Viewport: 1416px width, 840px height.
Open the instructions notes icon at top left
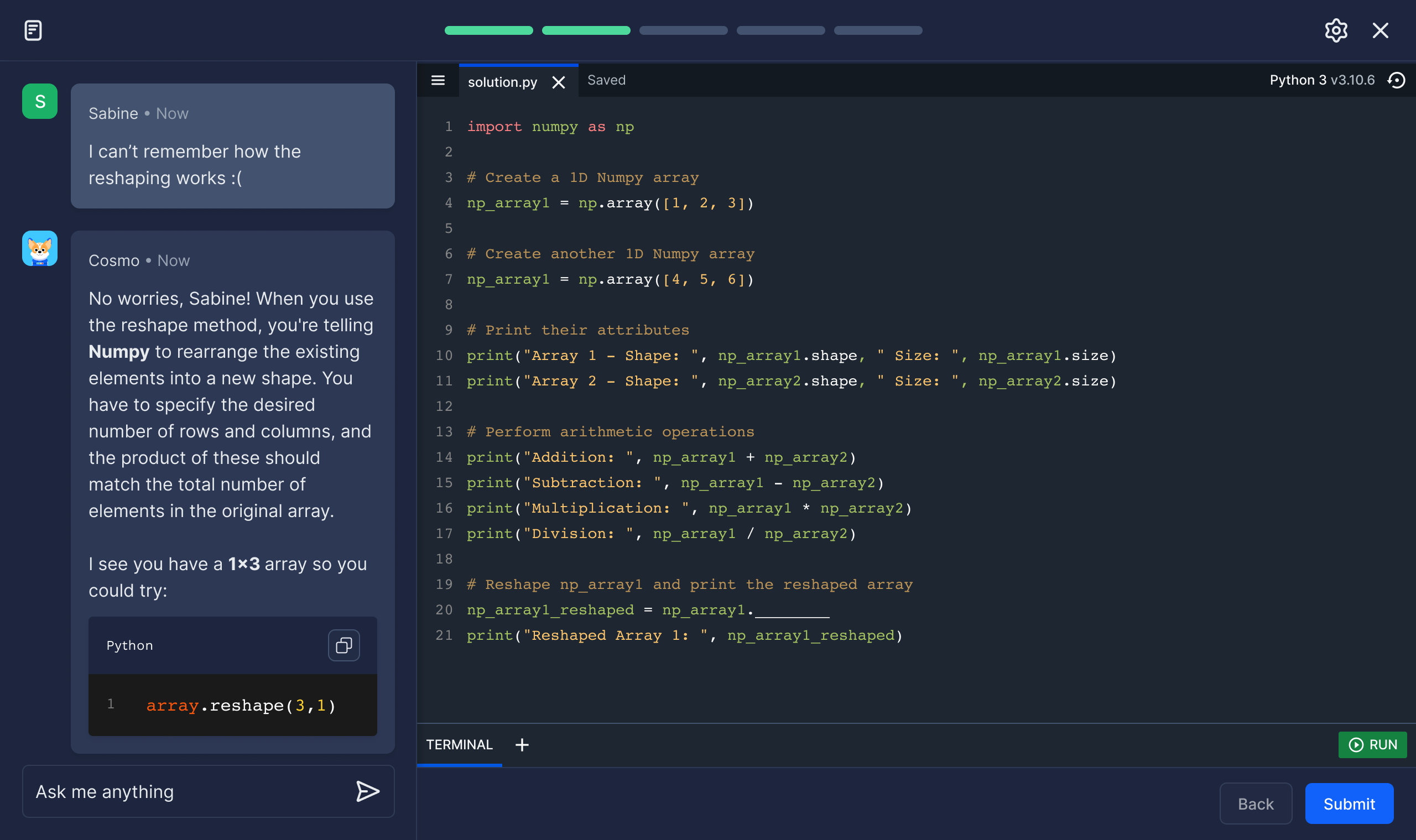[x=33, y=30]
